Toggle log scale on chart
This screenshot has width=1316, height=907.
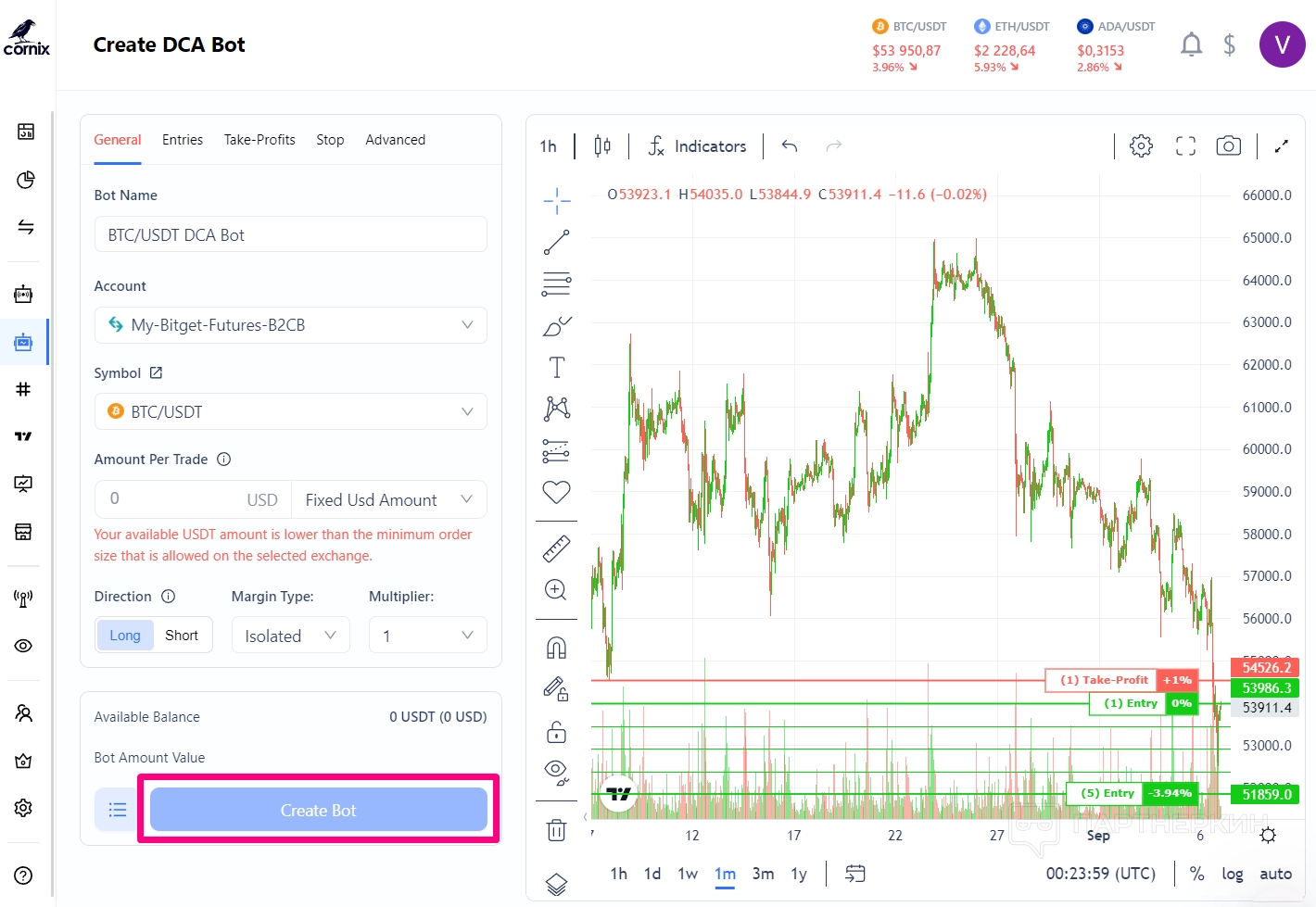pyautogui.click(x=1232, y=874)
